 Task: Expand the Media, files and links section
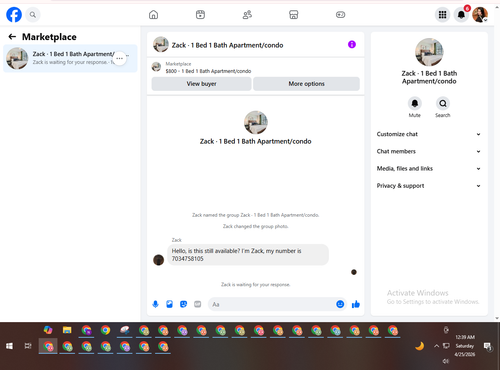429,168
